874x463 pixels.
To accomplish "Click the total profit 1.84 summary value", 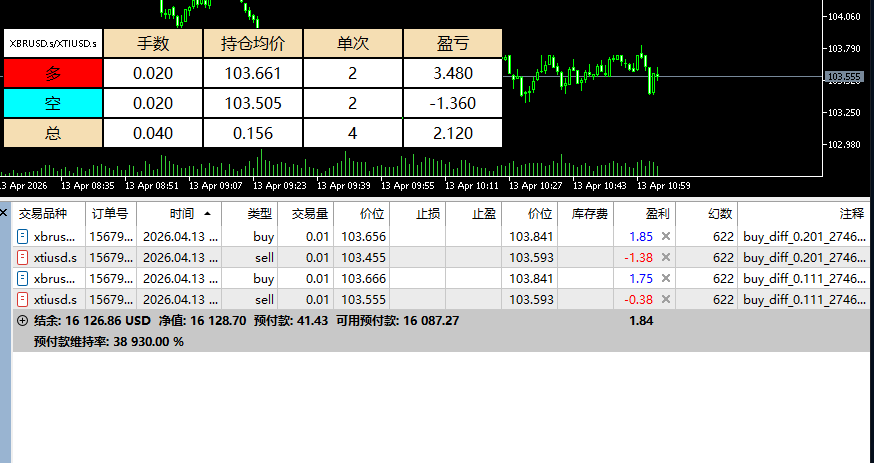I will 641,321.
